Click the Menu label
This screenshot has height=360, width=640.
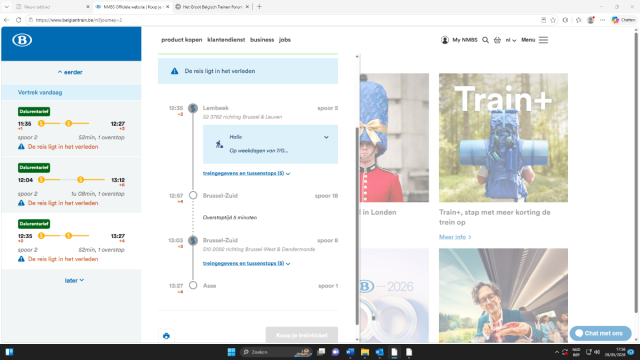528,40
